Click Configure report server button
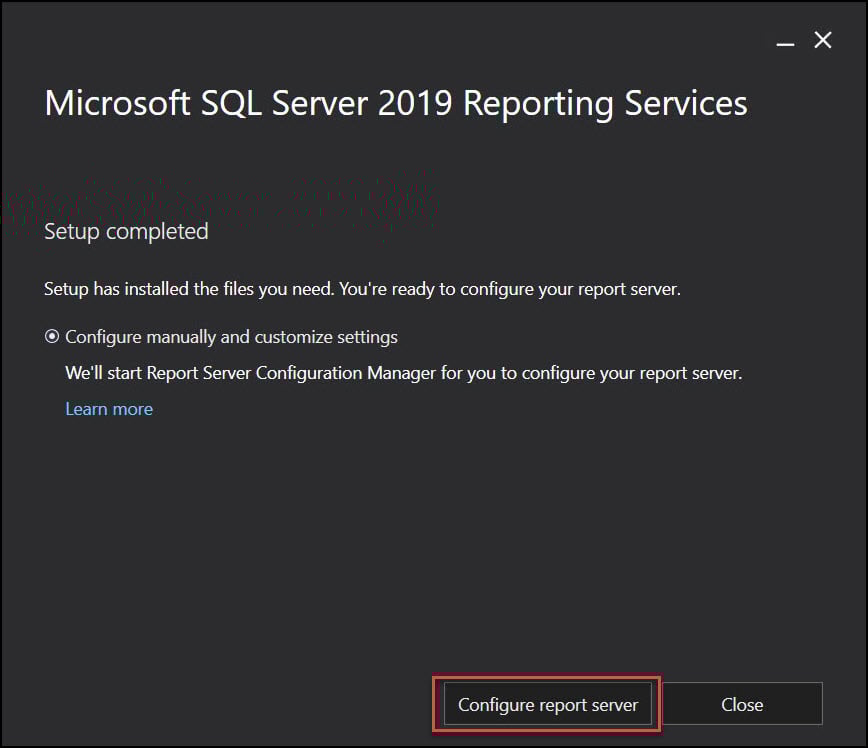 click(x=547, y=704)
